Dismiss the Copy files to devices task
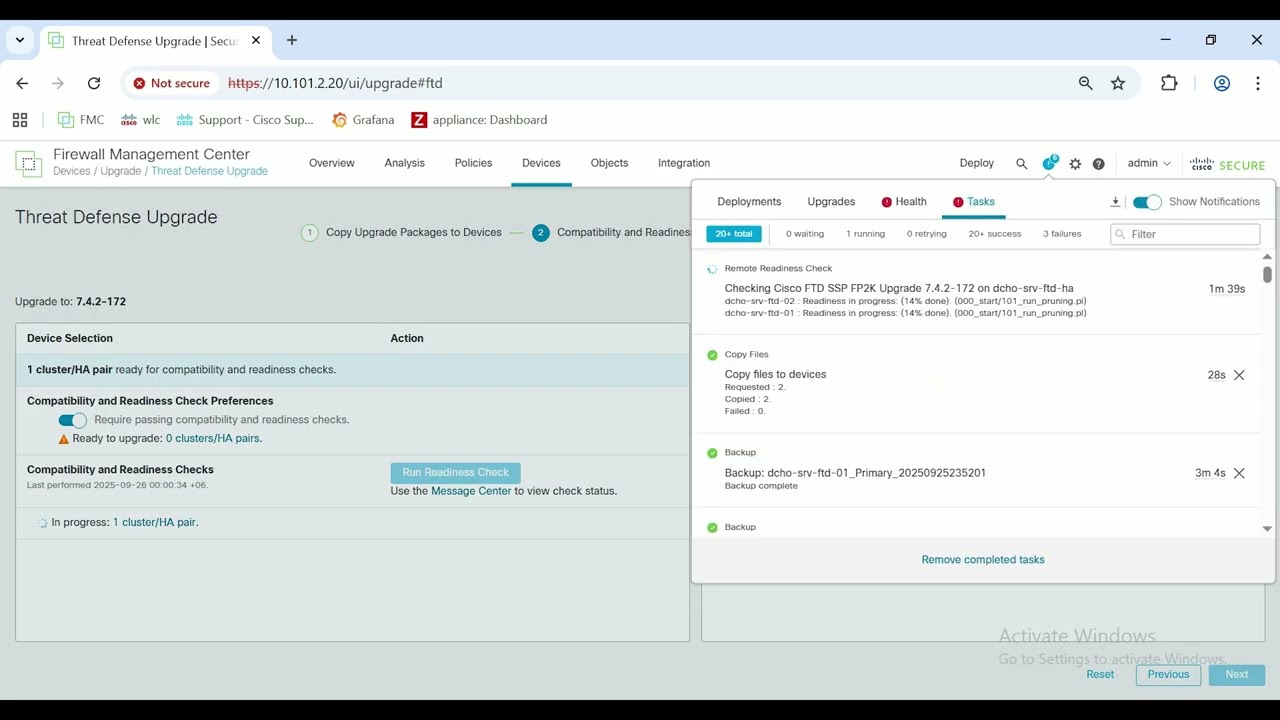 (1239, 375)
